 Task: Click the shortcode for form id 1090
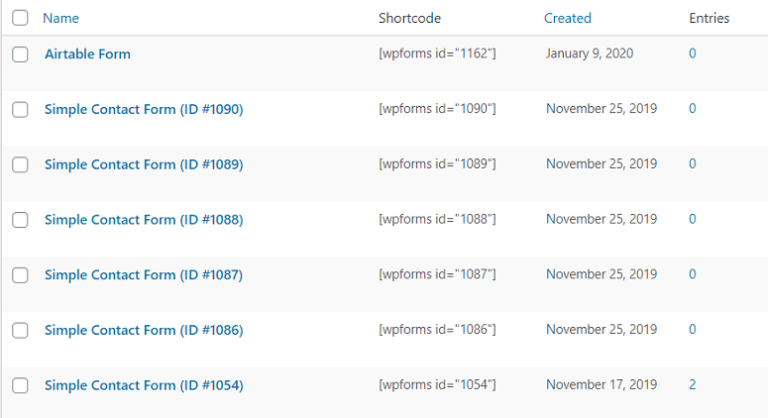coord(438,109)
